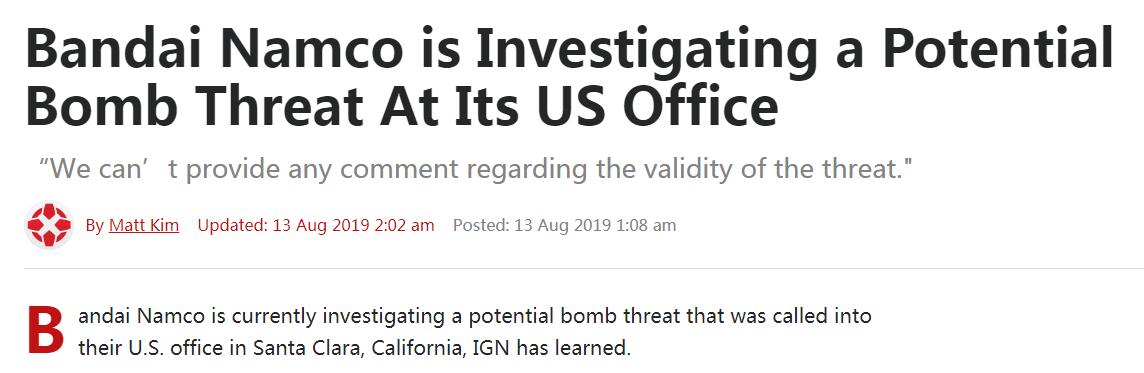
Task: Click 'Bomb Threat At Its US Office' headline line
Action: [x=401, y=106]
